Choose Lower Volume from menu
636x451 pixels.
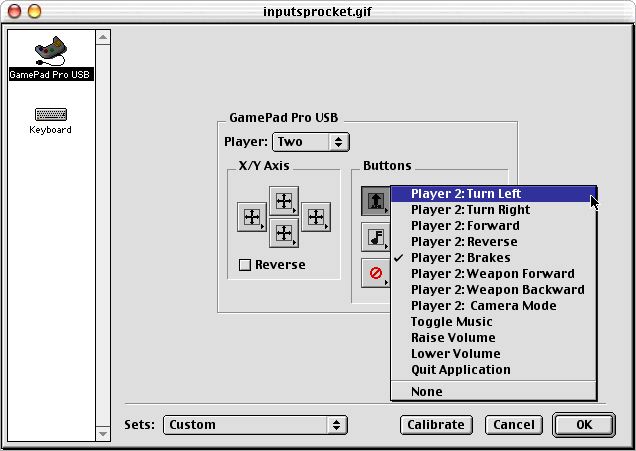pyautogui.click(x=493, y=354)
